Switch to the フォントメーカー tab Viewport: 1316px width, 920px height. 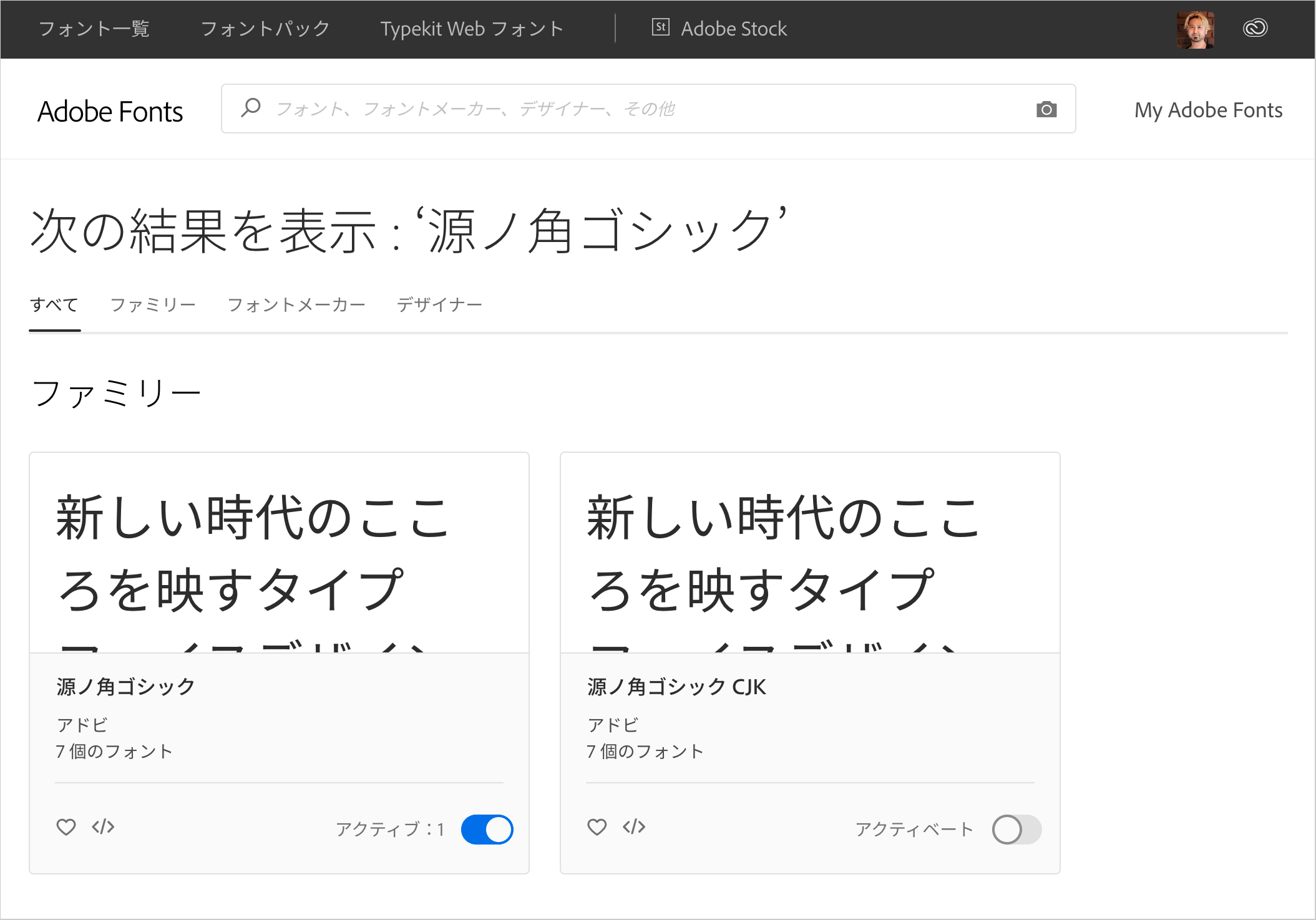point(296,305)
